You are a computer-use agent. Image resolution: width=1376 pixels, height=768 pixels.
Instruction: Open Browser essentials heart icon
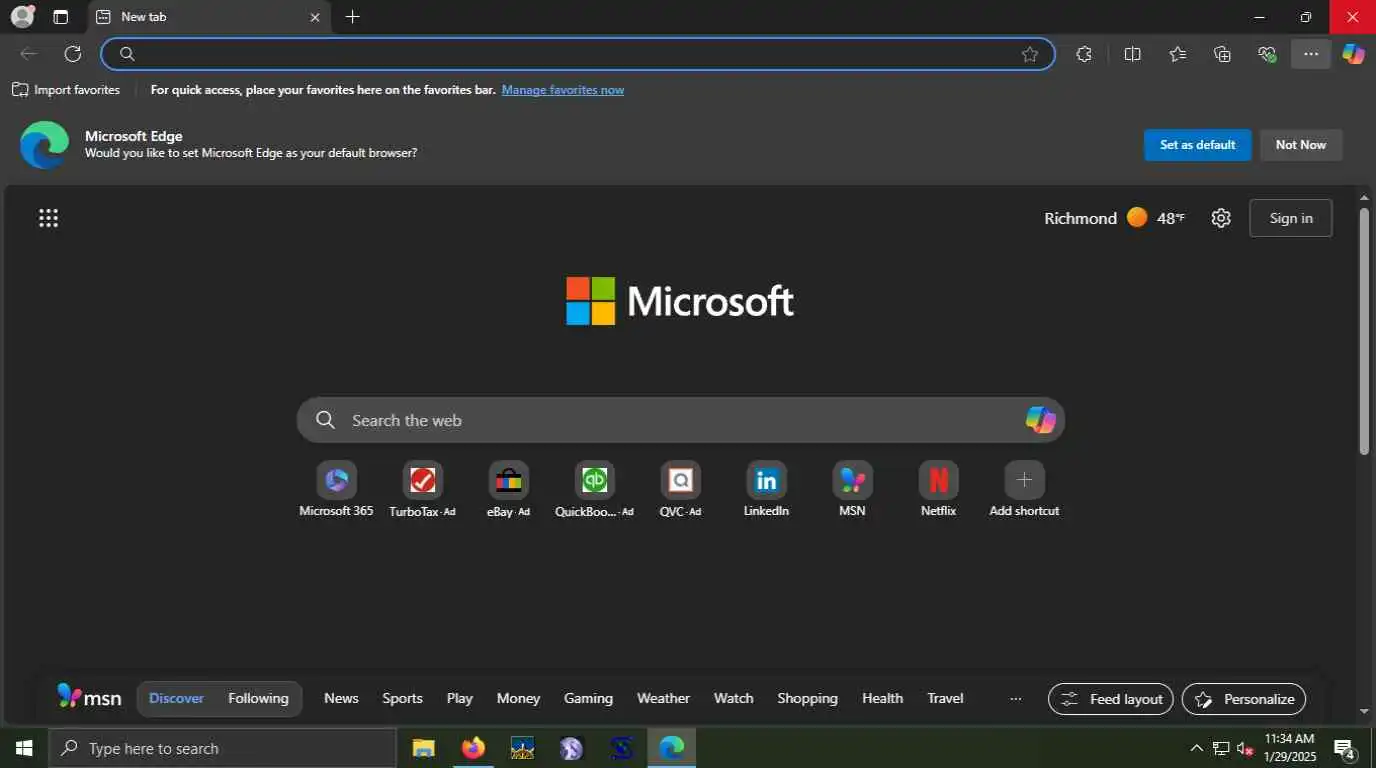click(x=1267, y=54)
